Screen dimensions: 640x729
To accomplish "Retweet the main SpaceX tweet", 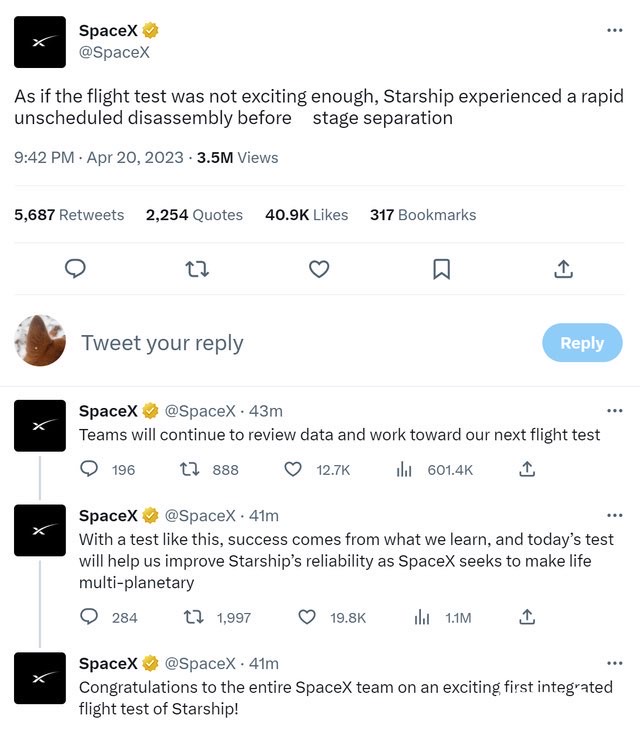I will [x=197, y=269].
